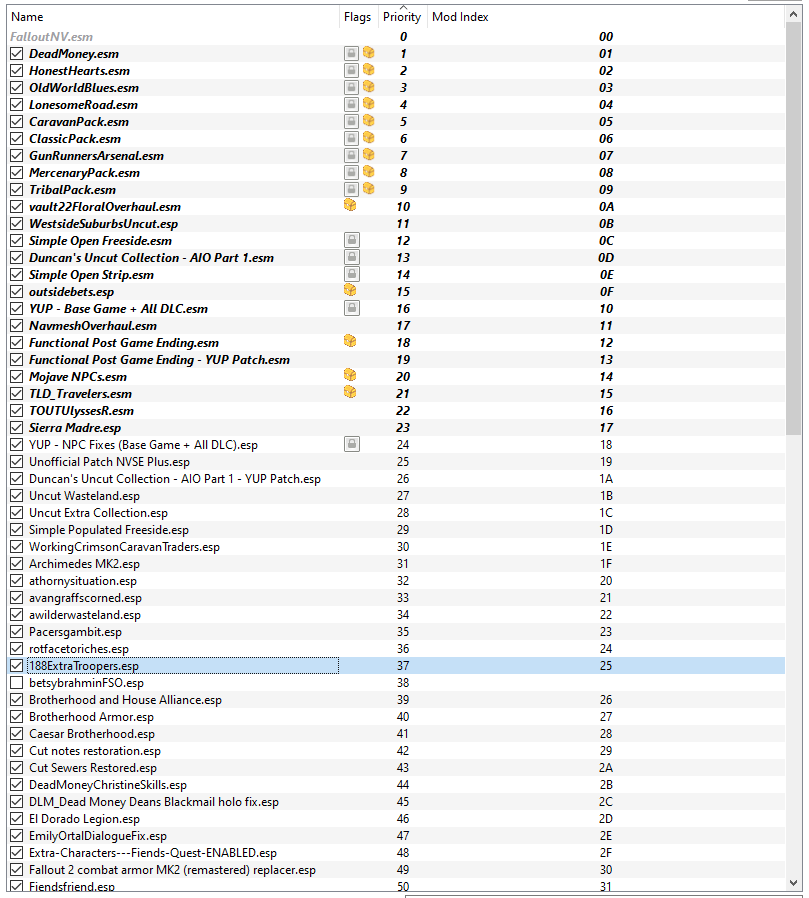Click lock icon for YUP - Base Game + All DLC.esm
The height and width of the screenshot is (898, 809).
coord(352,309)
